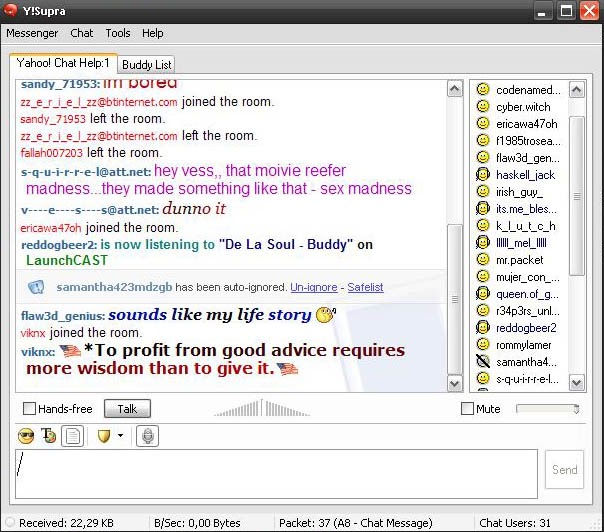Open the Messenger menu

pos(32,33)
